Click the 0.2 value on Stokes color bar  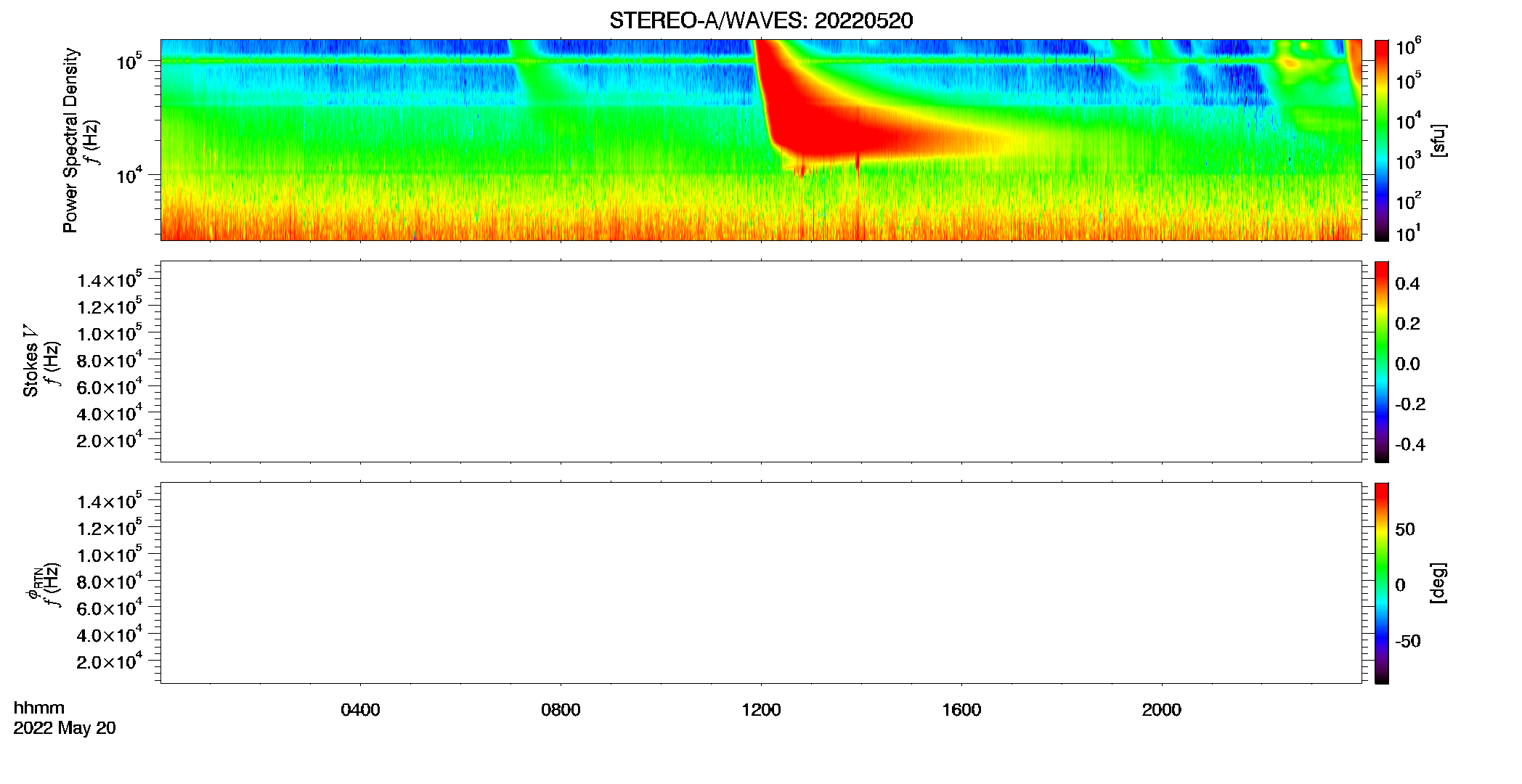pos(1407,324)
